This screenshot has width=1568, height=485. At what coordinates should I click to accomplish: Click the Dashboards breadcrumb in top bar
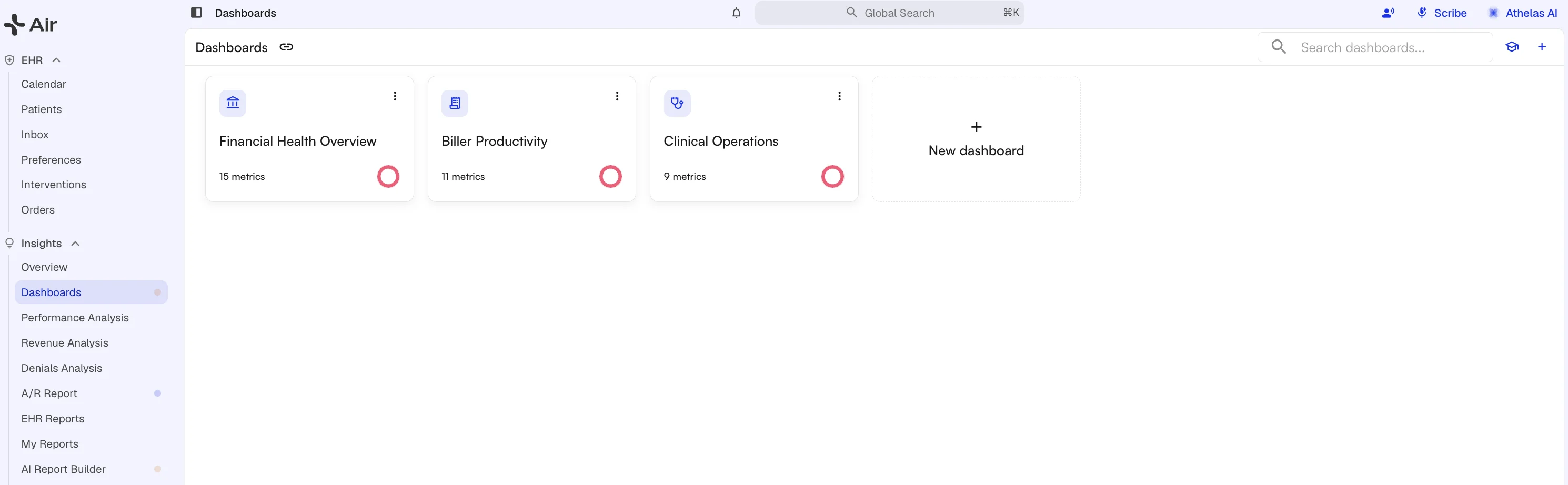pos(245,13)
